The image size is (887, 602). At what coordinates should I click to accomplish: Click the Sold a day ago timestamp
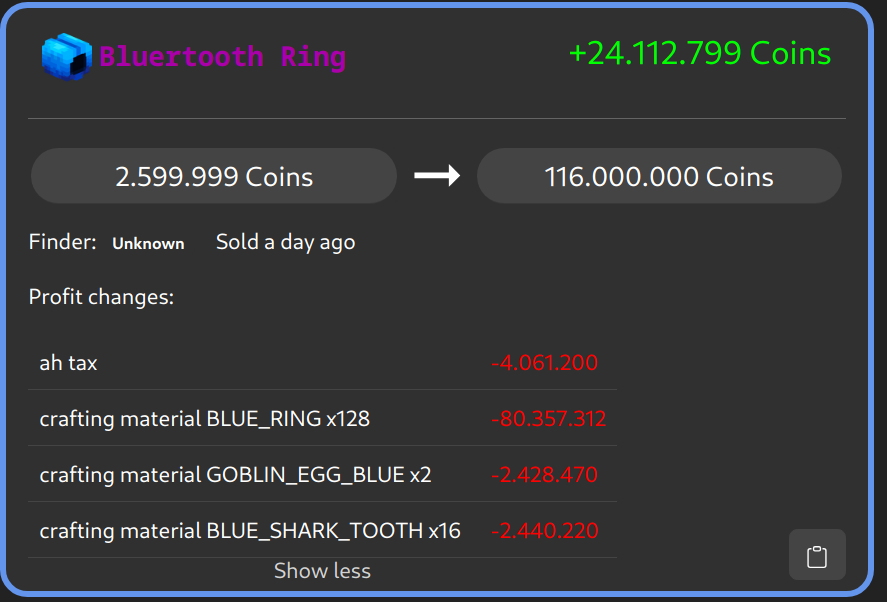(x=285, y=242)
